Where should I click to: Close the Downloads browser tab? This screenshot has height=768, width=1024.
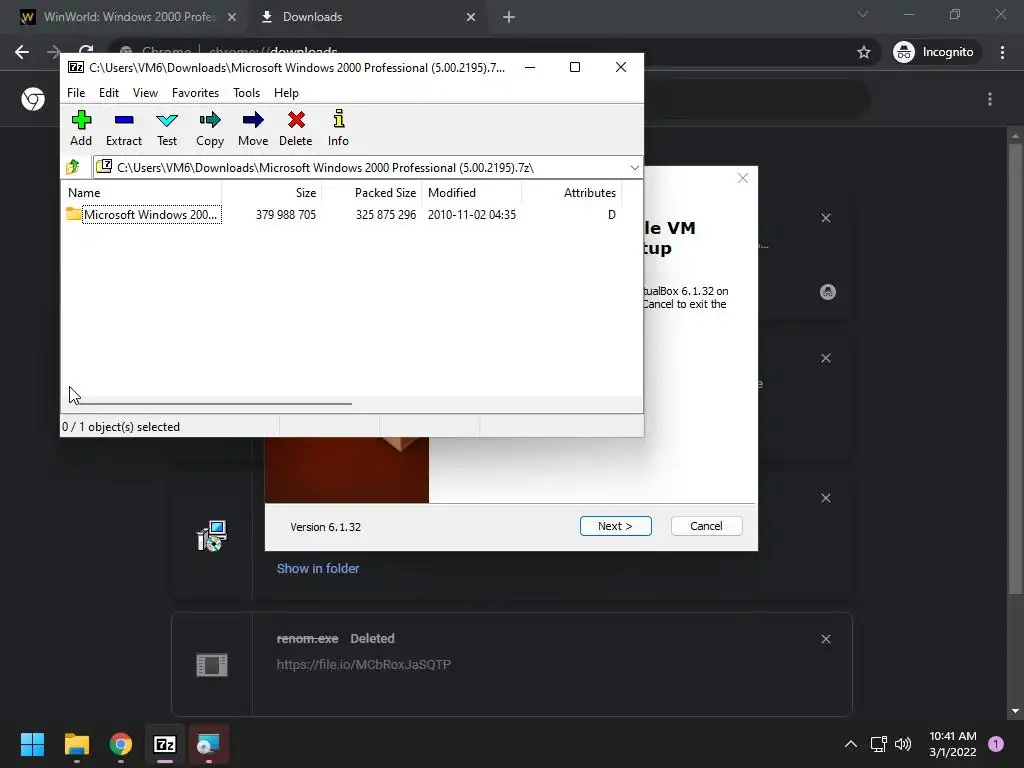click(471, 17)
